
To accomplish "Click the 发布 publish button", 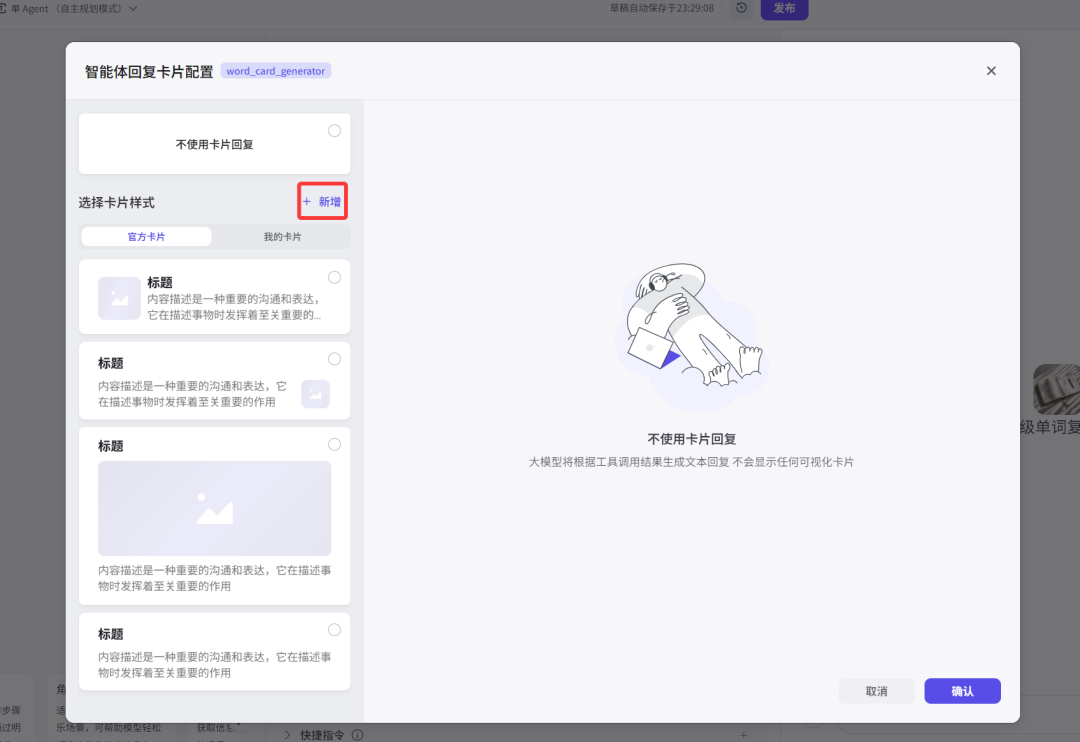I will tap(784, 9).
